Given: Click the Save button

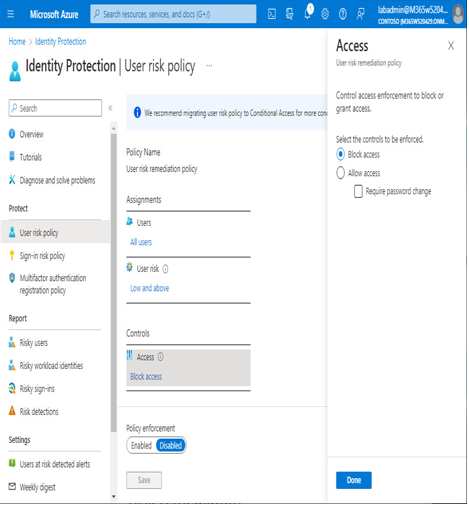Looking at the screenshot, I should [144, 480].
